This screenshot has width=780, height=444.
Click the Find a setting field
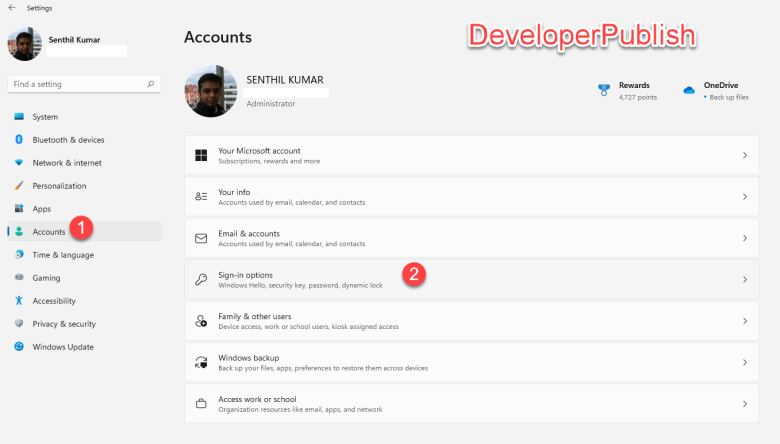tap(85, 84)
